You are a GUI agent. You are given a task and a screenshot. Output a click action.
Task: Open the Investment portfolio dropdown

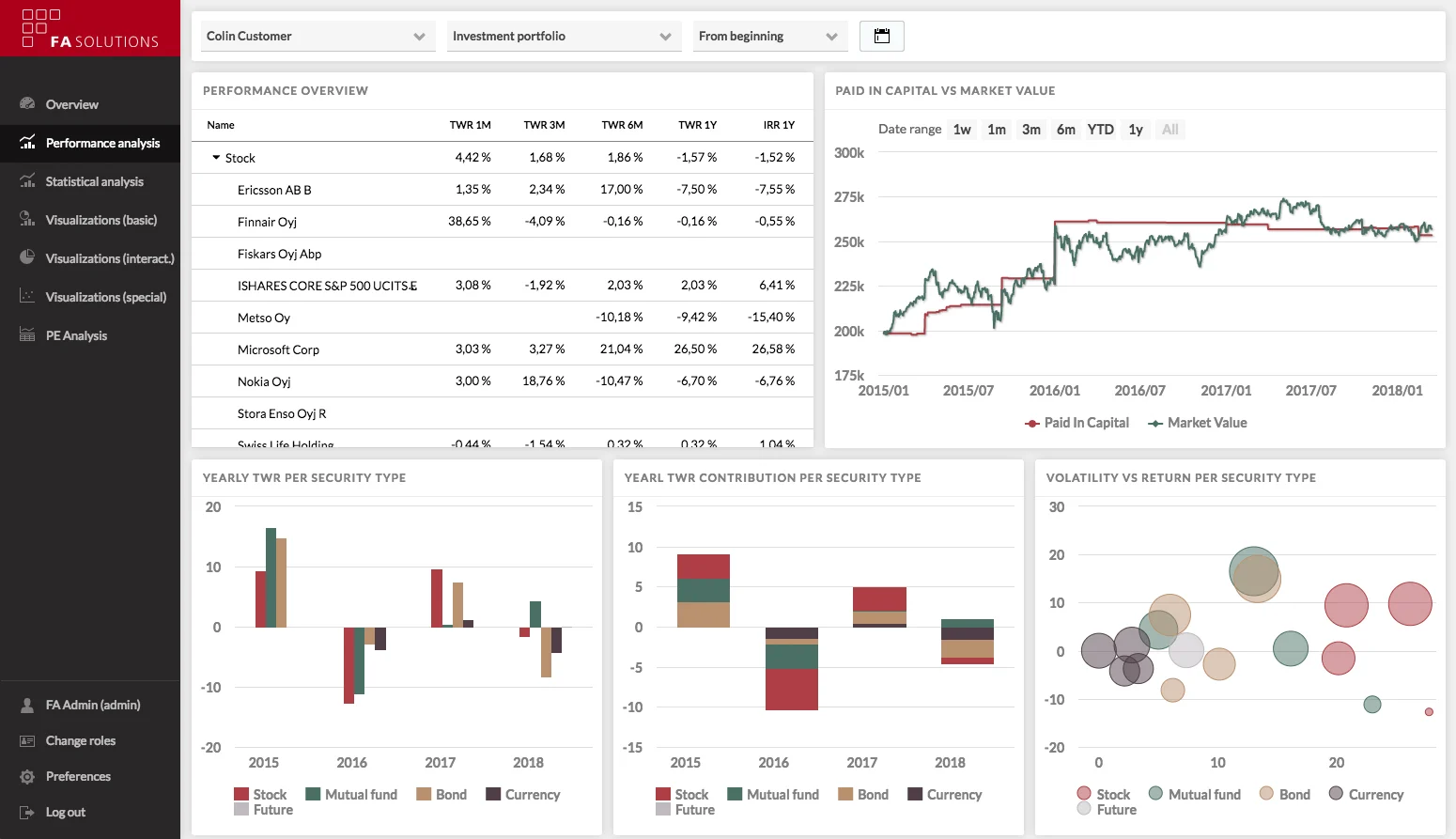tap(564, 36)
